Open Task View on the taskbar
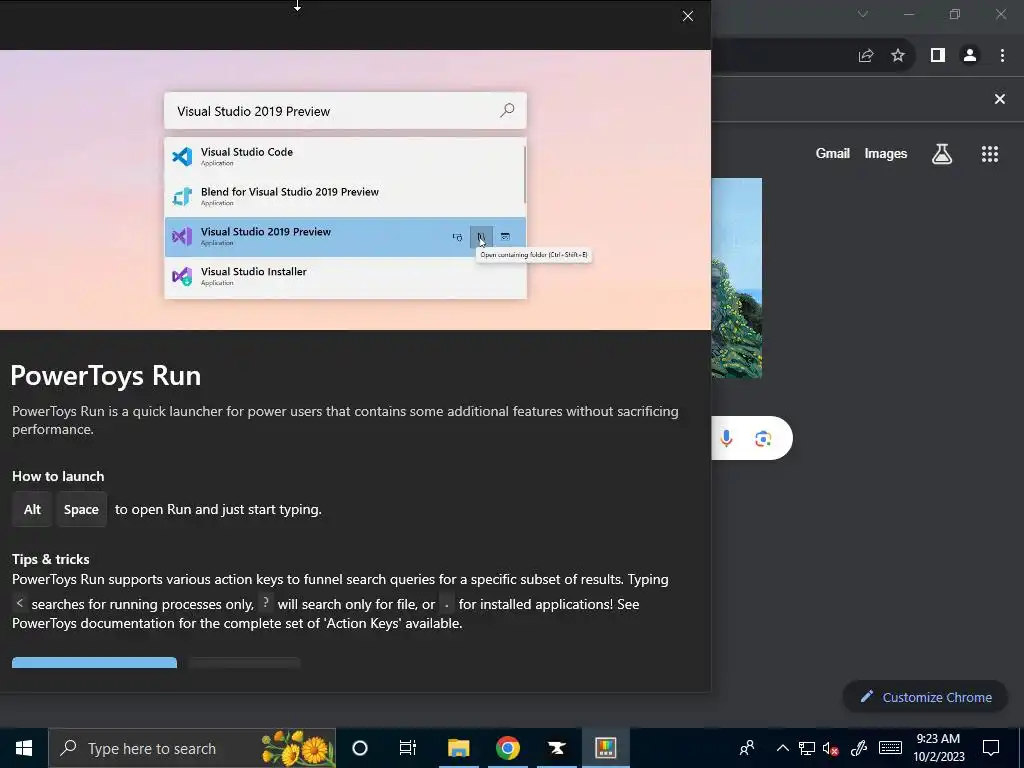 408,748
